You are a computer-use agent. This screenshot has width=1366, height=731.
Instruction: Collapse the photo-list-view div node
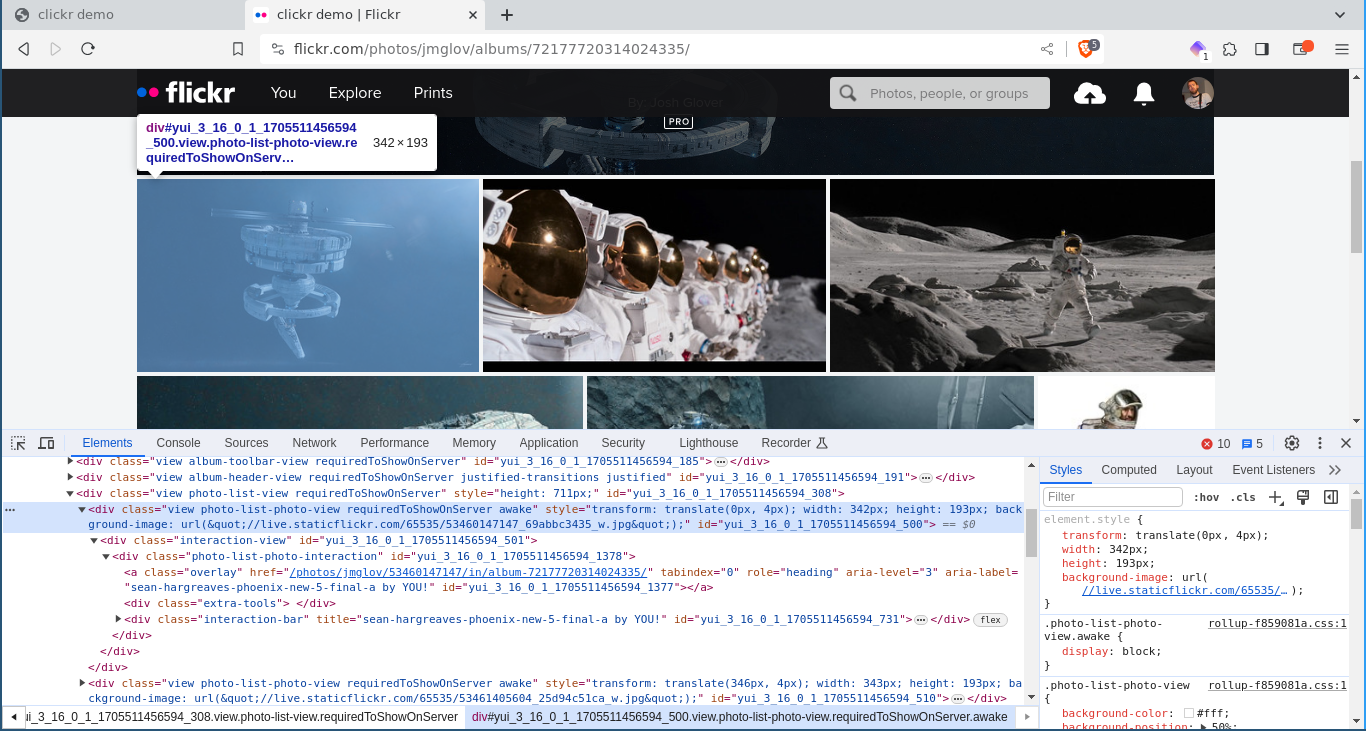coord(70,493)
